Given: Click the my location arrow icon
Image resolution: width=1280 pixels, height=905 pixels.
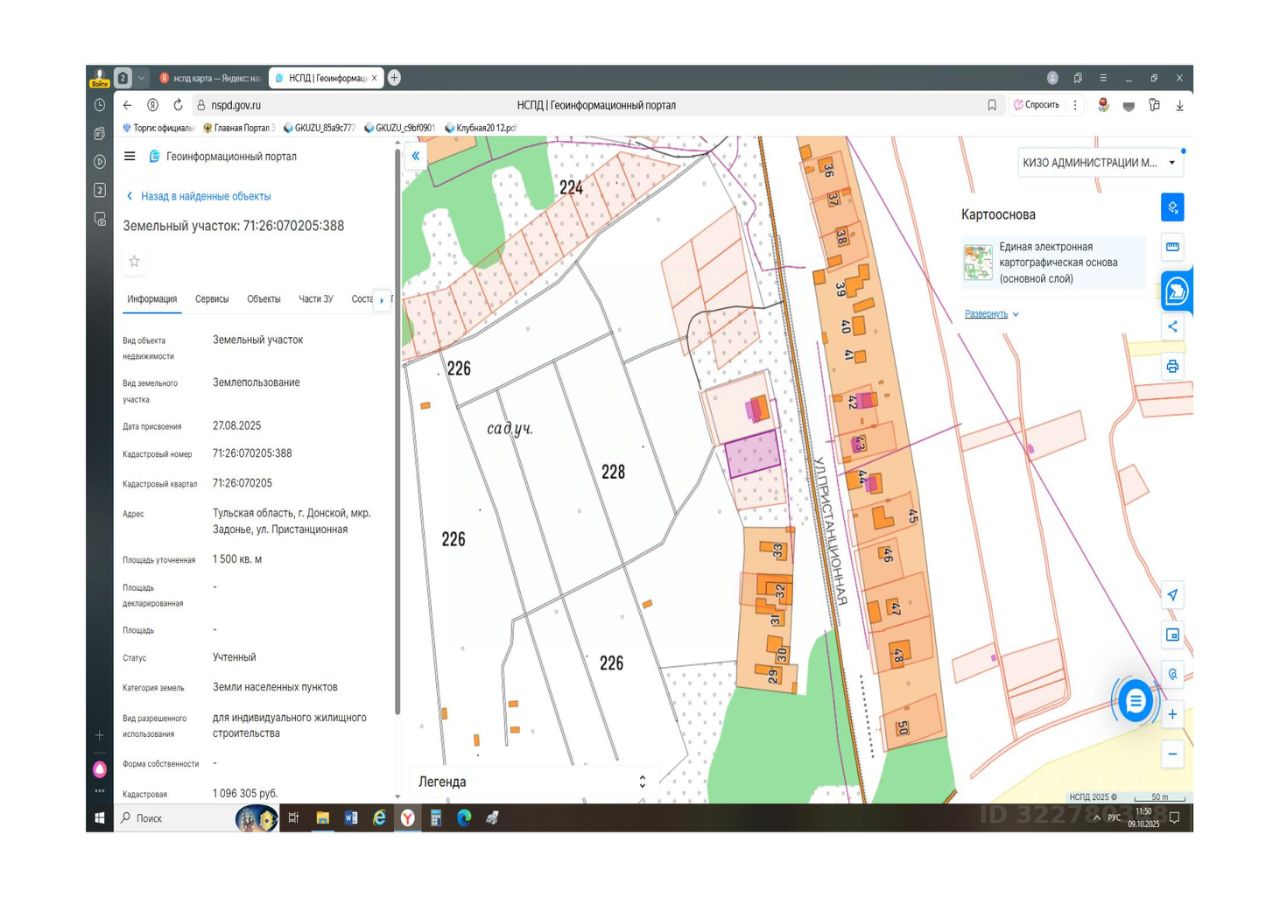Looking at the screenshot, I should pos(1172,595).
